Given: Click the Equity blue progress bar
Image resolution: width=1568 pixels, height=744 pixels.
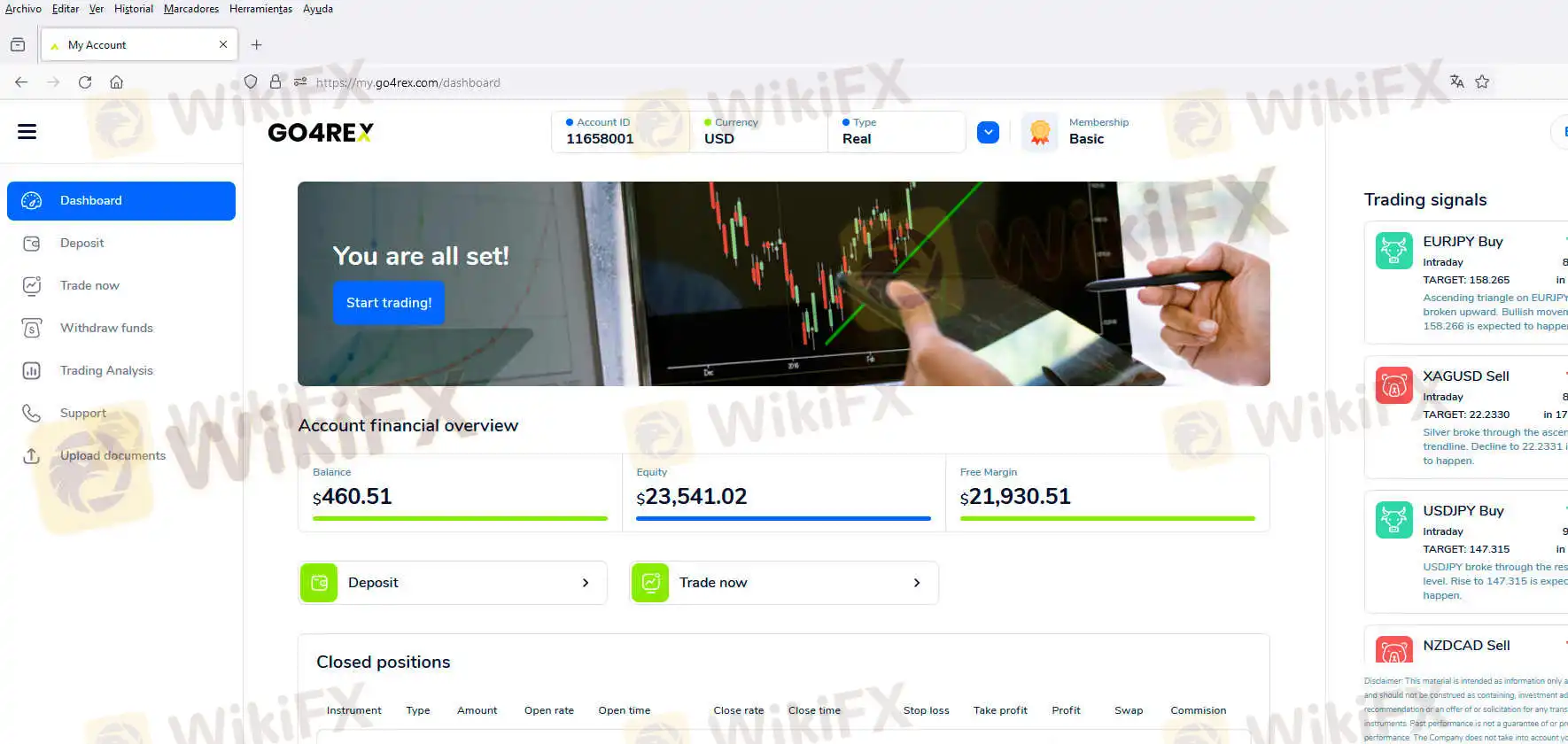Looking at the screenshot, I should click(x=783, y=518).
